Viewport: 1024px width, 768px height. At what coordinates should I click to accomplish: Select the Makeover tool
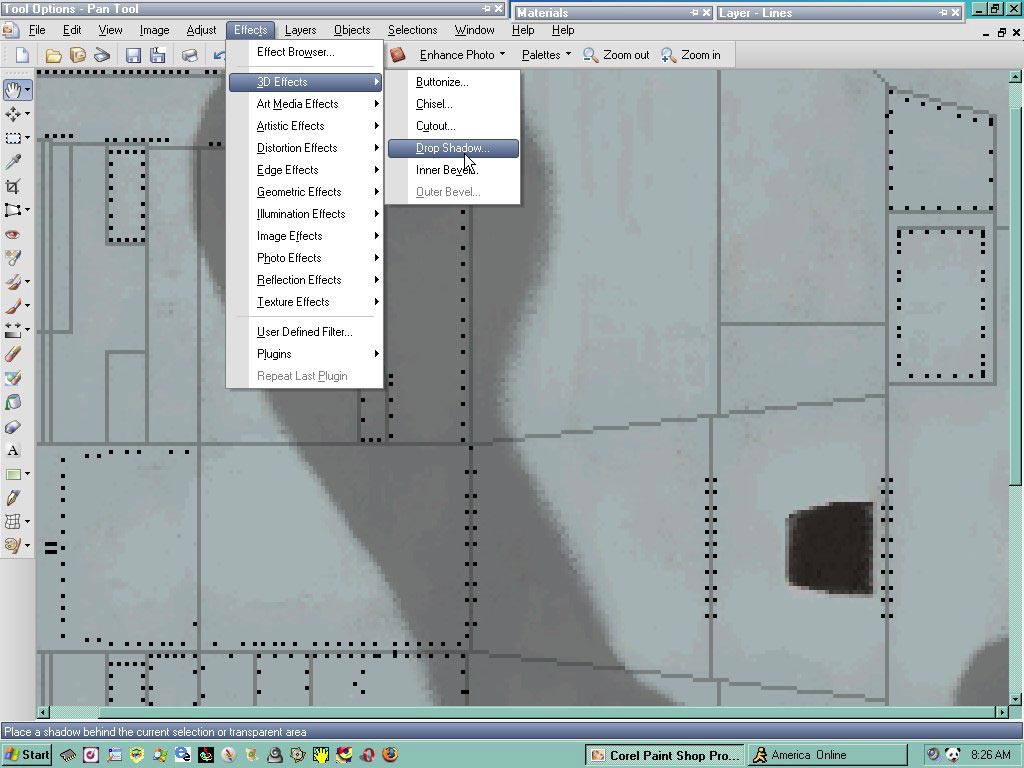tap(13, 258)
